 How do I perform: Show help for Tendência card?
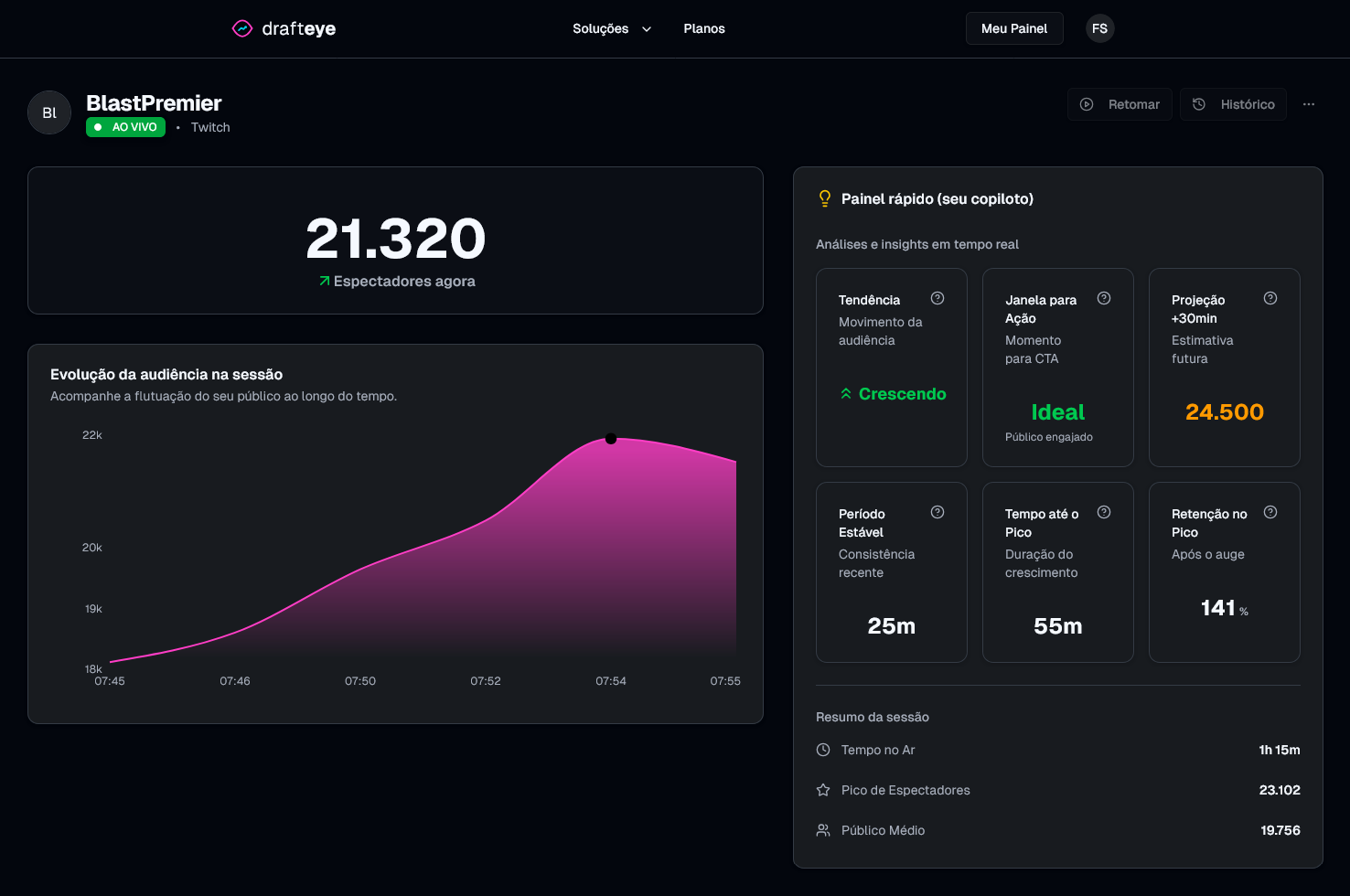click(937, 298)
